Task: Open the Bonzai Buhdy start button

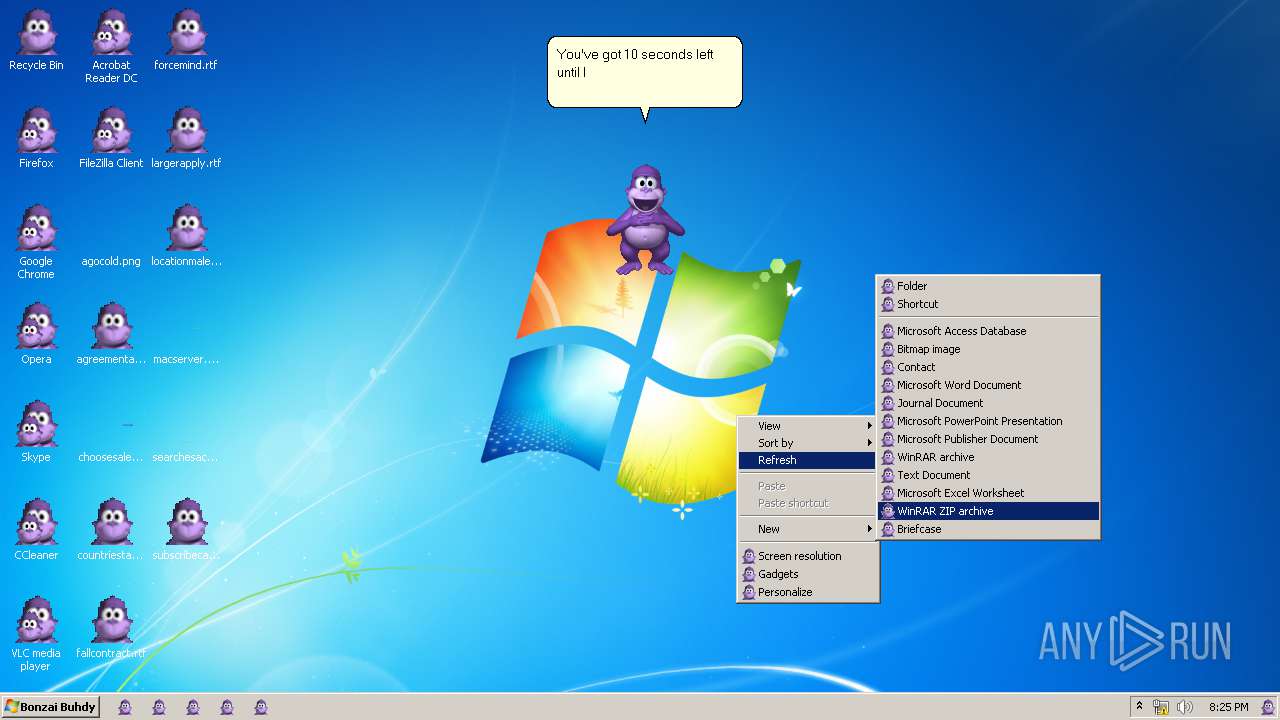Action: (50, 707)
